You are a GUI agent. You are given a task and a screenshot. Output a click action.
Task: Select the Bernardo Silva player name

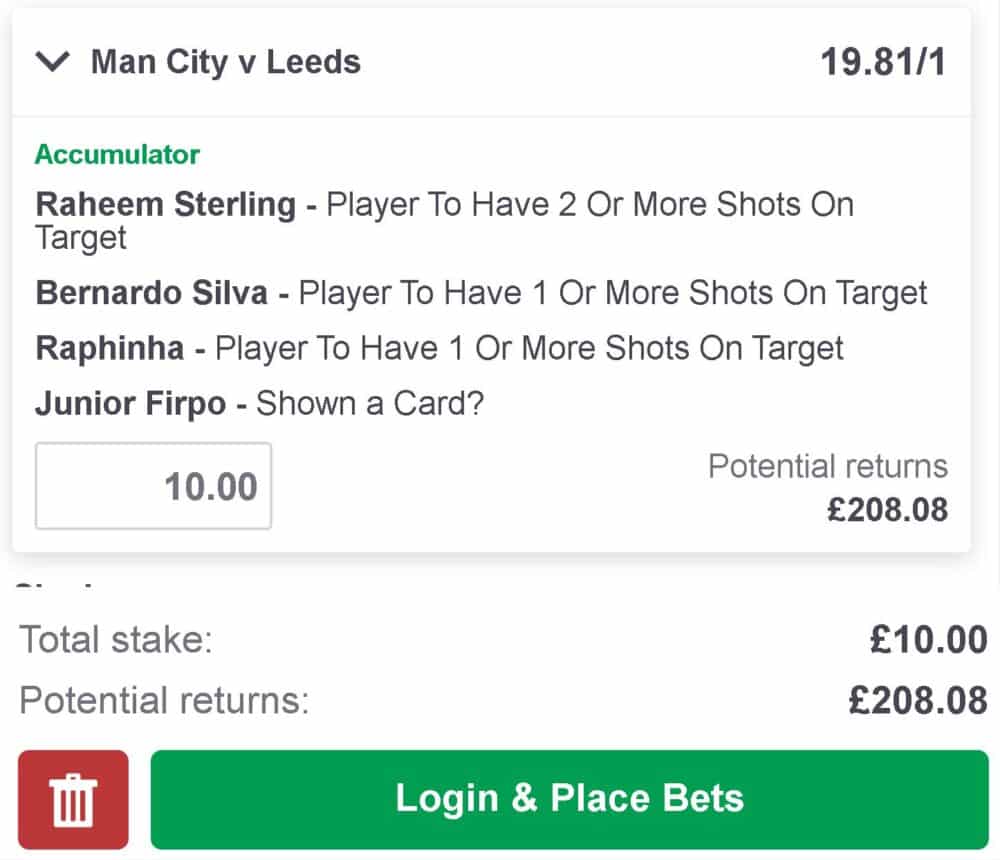point(151,293)
